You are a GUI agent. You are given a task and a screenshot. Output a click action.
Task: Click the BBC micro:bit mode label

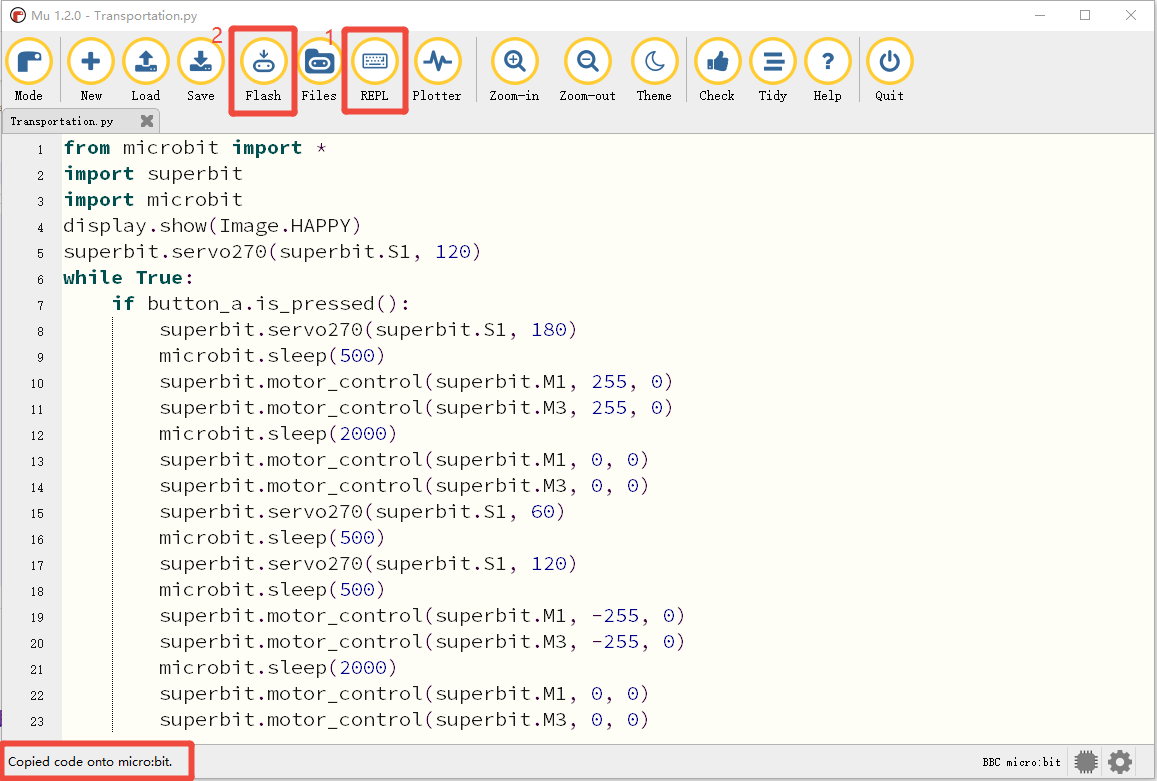(x=1021, y=762)
